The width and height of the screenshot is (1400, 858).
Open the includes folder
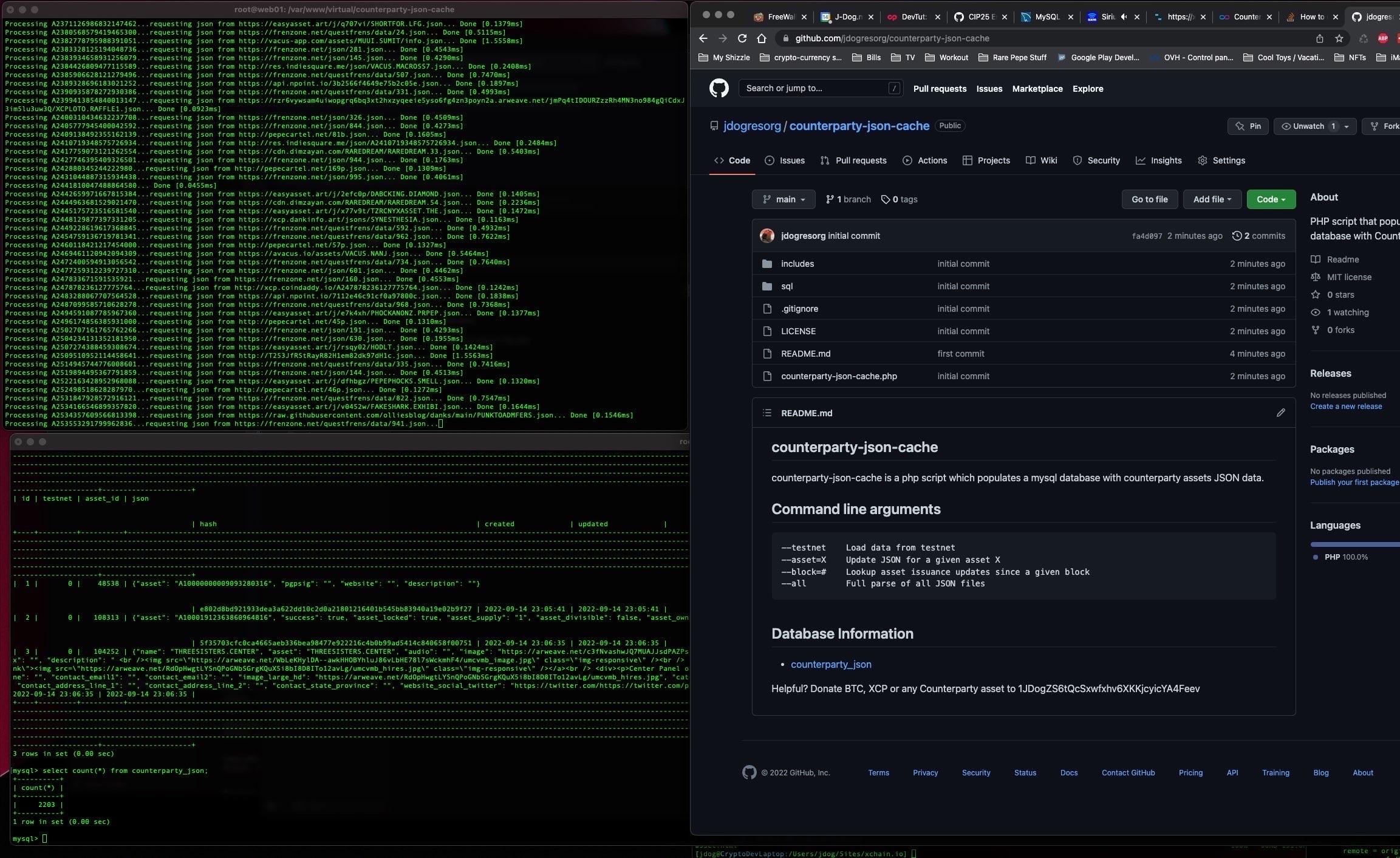797,264
